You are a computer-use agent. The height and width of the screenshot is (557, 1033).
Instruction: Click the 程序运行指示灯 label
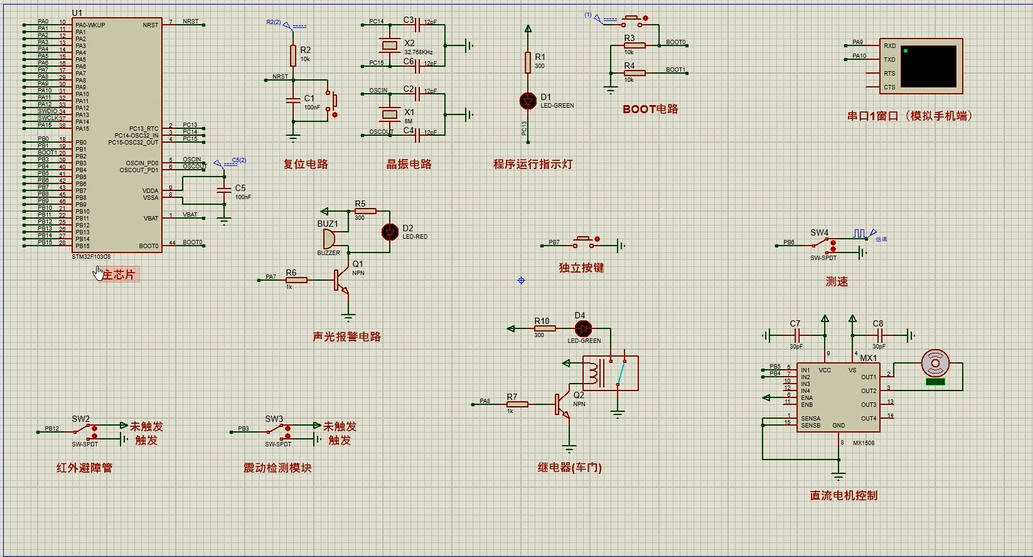pos(533,164)
